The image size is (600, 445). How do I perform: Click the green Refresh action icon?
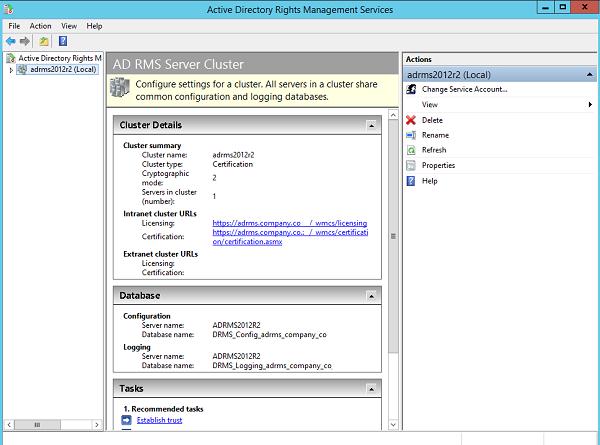click(x=411, y=150)
